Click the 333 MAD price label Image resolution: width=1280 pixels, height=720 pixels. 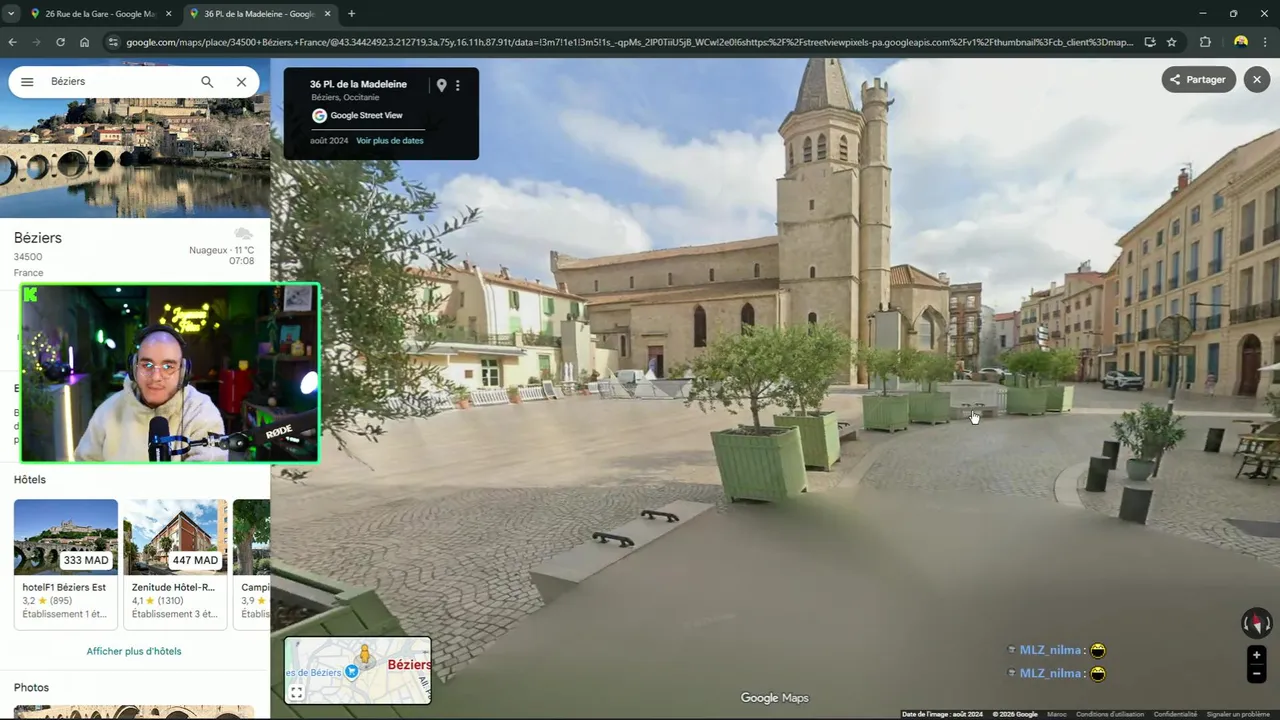[85, 560]
